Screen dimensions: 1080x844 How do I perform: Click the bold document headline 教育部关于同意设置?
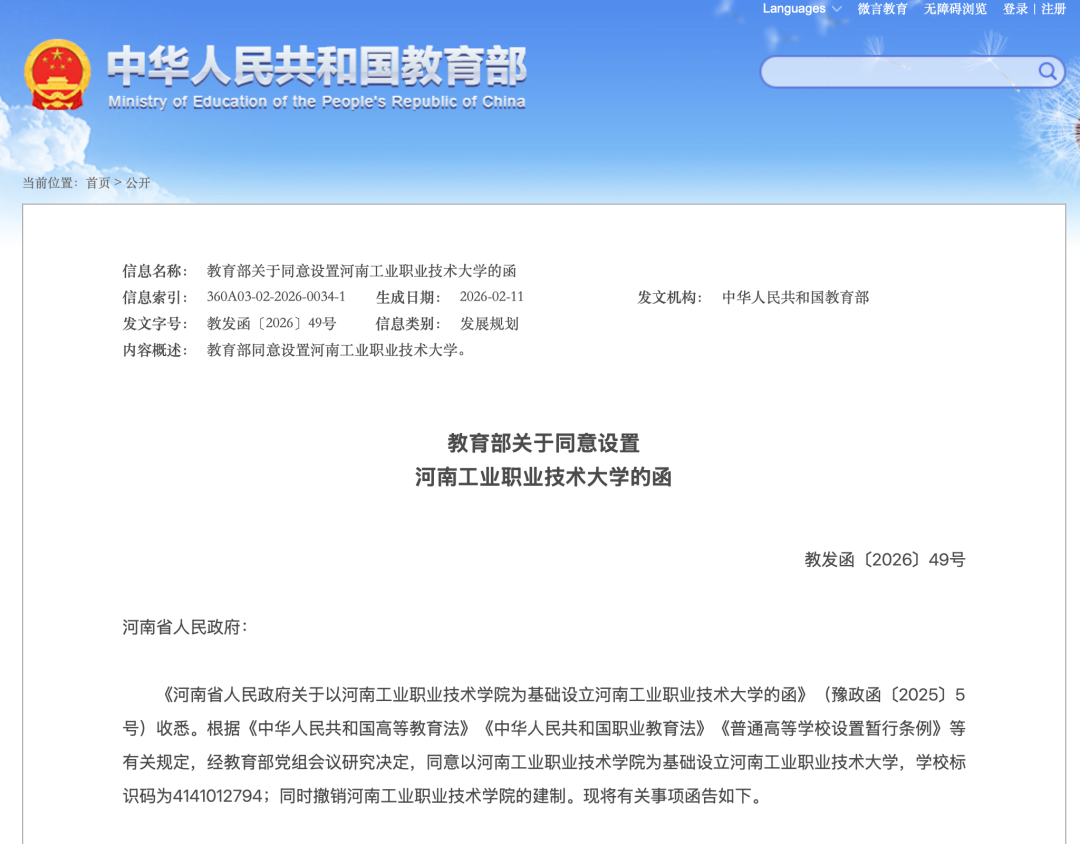click(543, 443)
